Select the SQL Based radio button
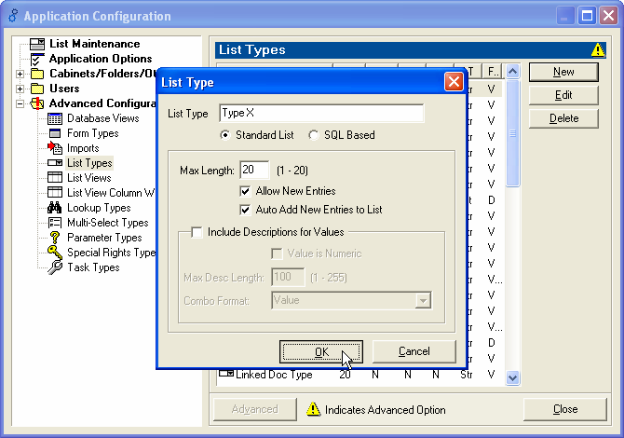 pos(314,135)
